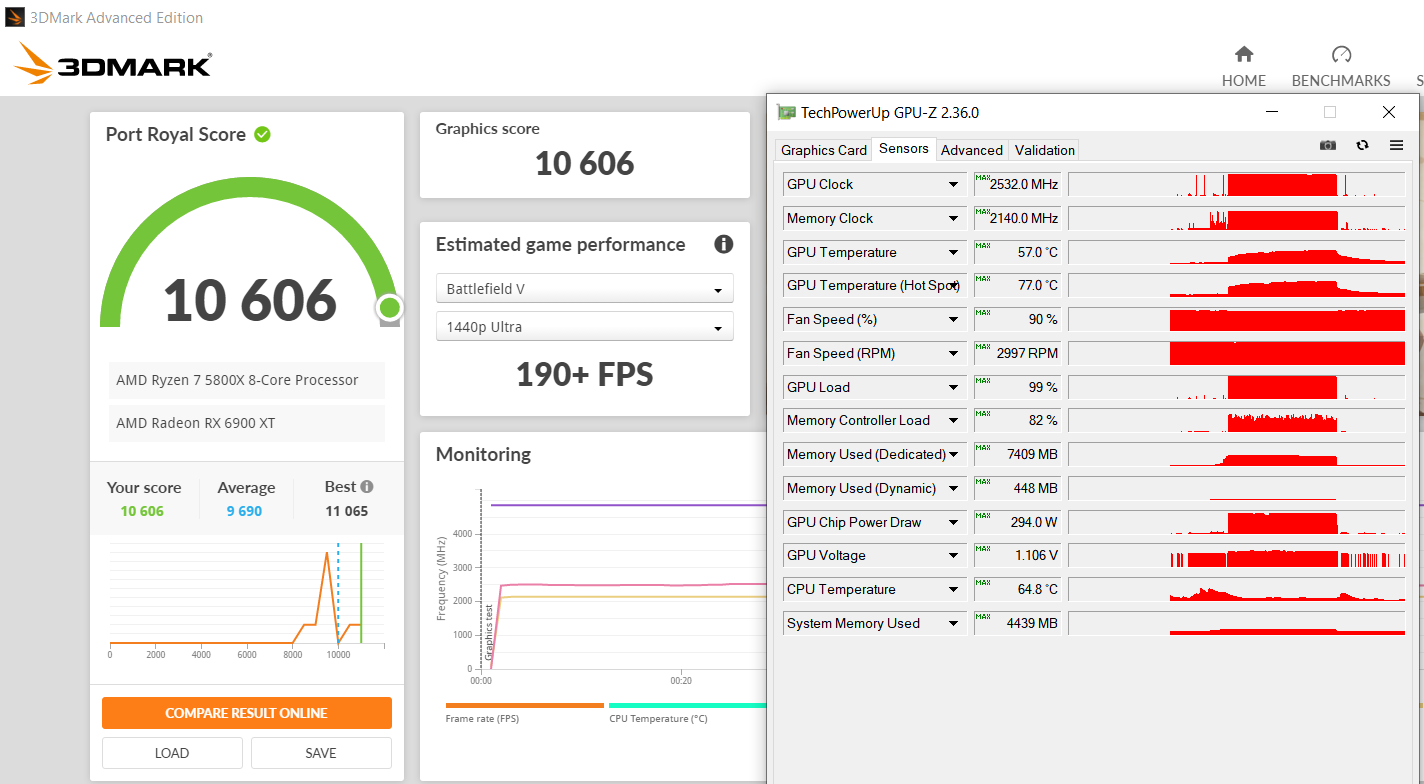The image size is (1424, 784).
Task: Click the info icon next to Best
Action: point(367,487)
